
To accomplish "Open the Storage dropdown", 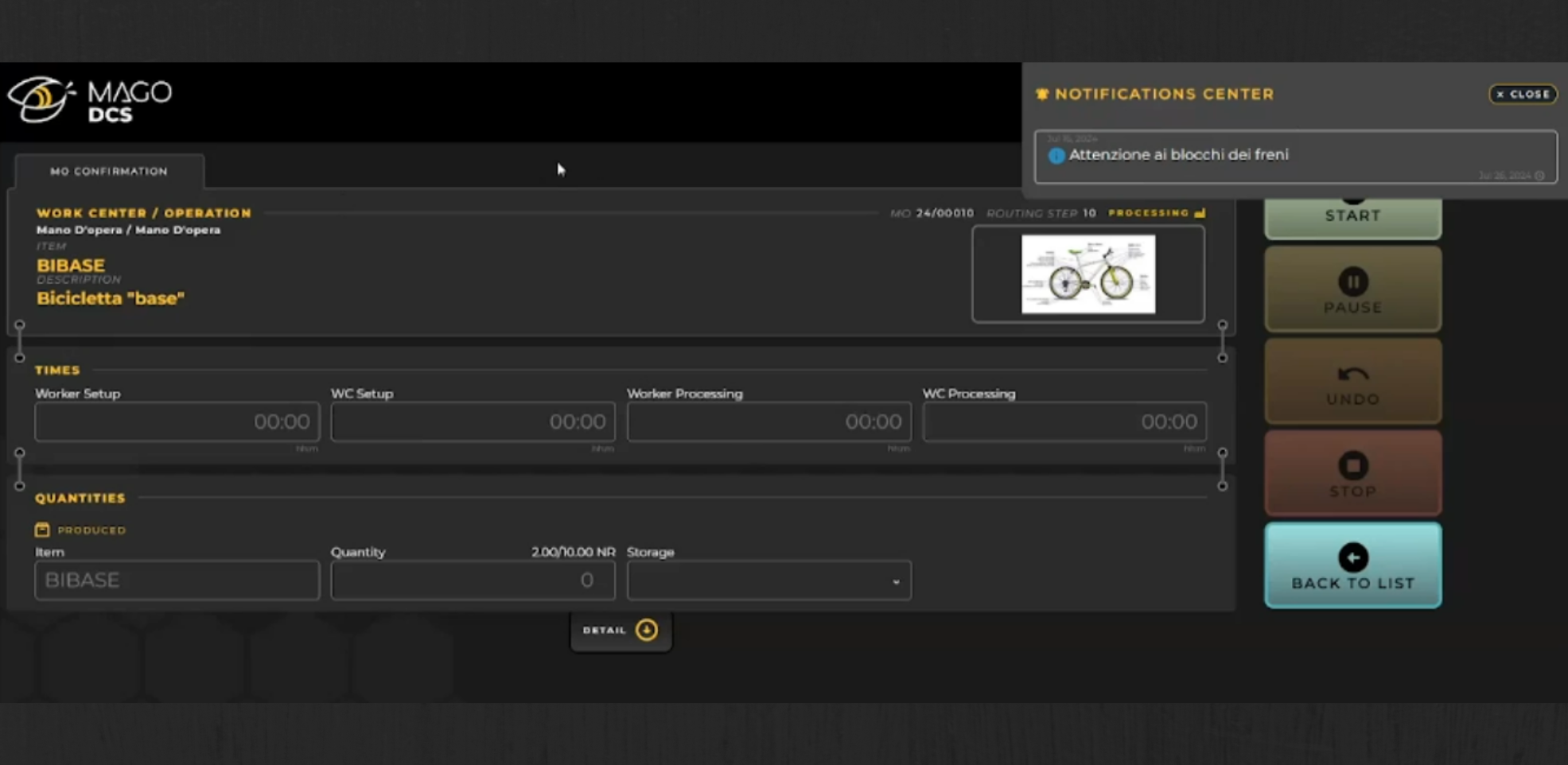I will click(x=768, y=581).
